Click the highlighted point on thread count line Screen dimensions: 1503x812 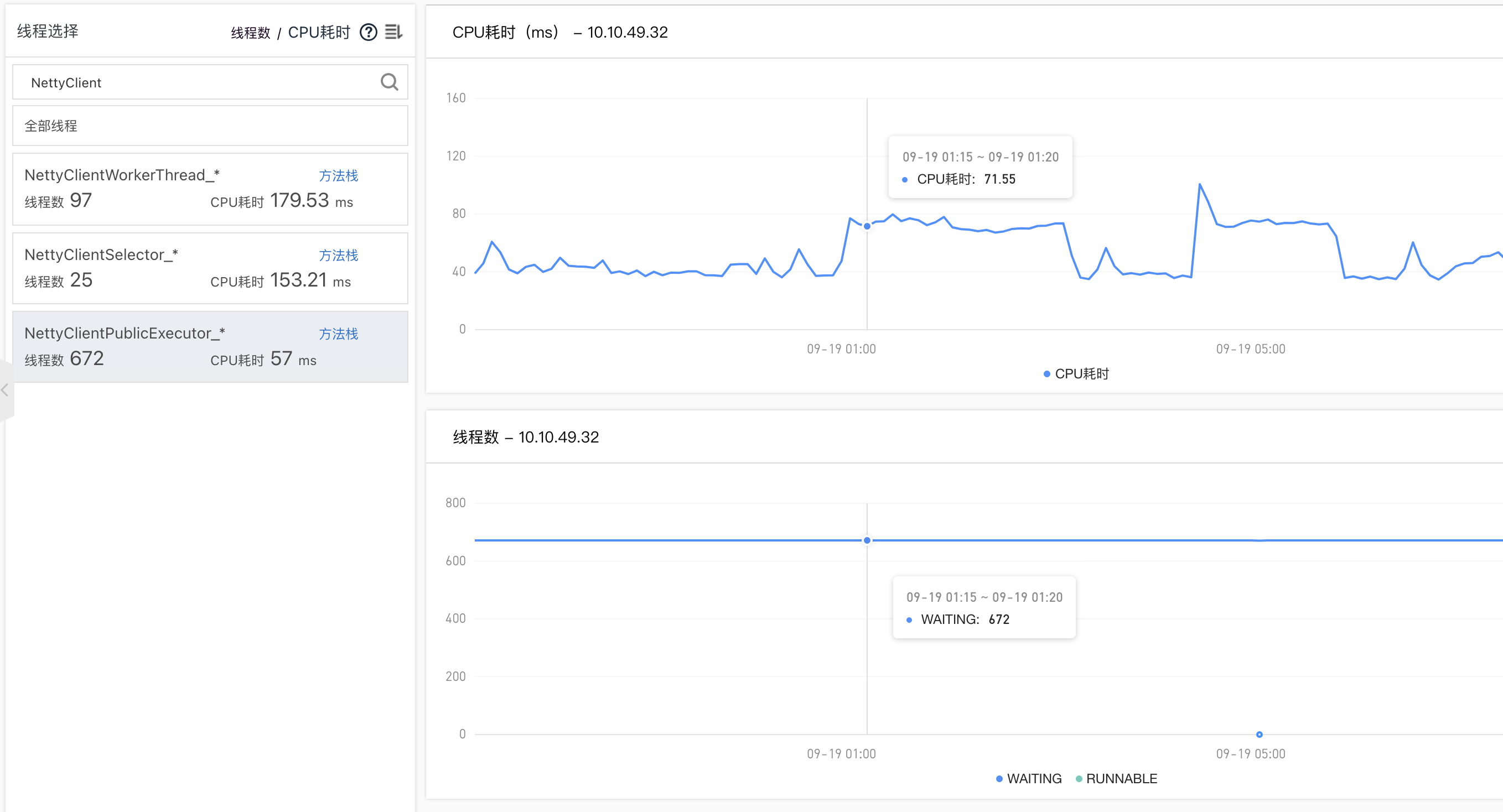(x=867, y=540)
